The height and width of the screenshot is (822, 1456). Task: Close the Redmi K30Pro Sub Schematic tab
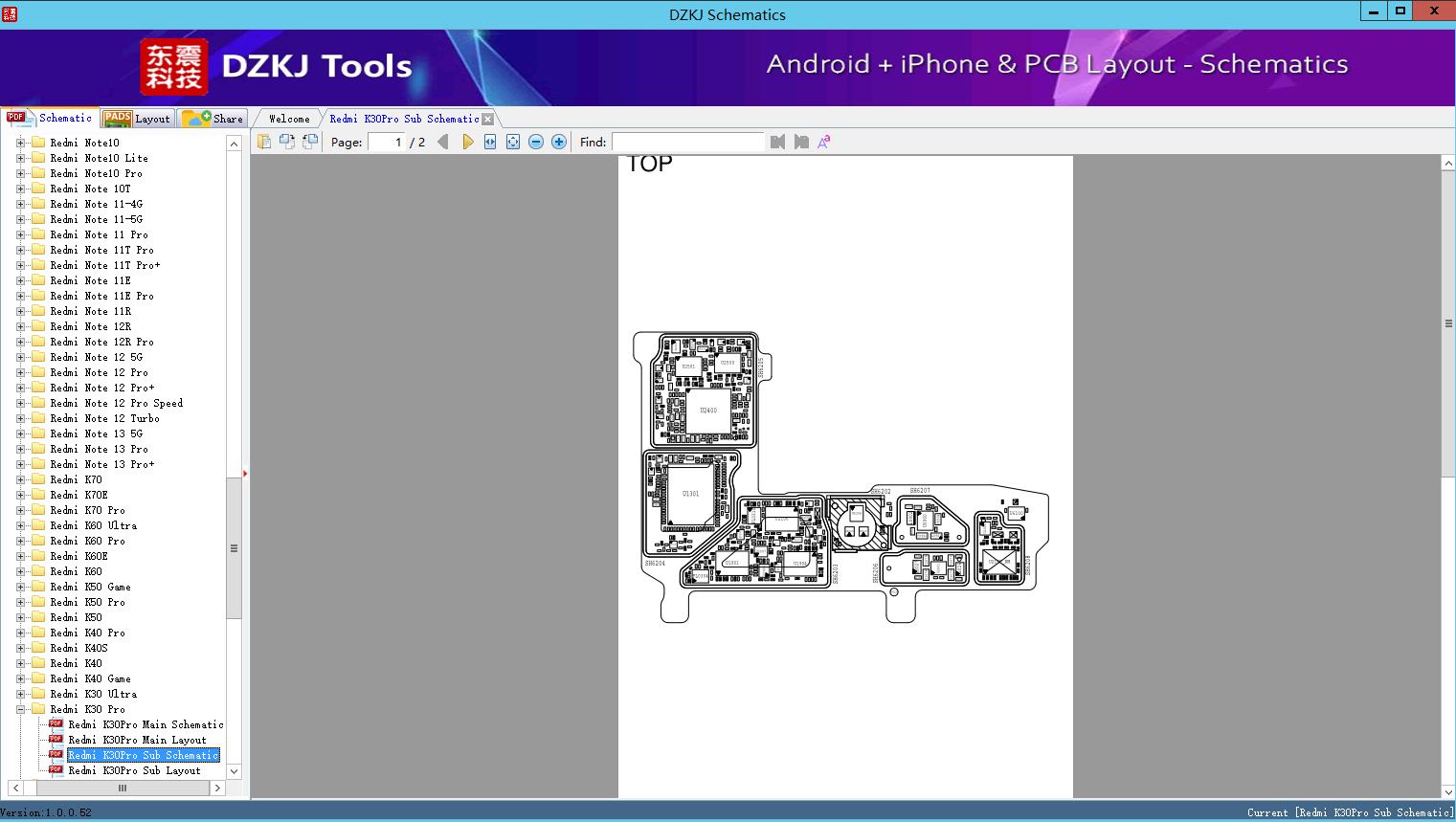[488, 119]
